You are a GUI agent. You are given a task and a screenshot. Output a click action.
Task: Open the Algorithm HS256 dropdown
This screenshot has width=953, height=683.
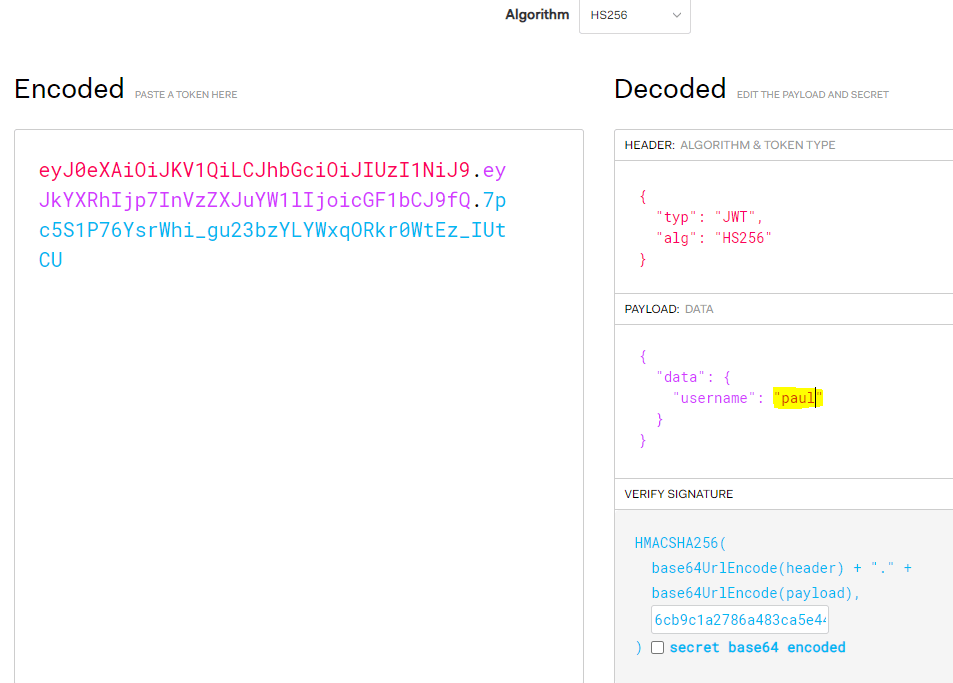pyautogui.click(x=634, y=16)
